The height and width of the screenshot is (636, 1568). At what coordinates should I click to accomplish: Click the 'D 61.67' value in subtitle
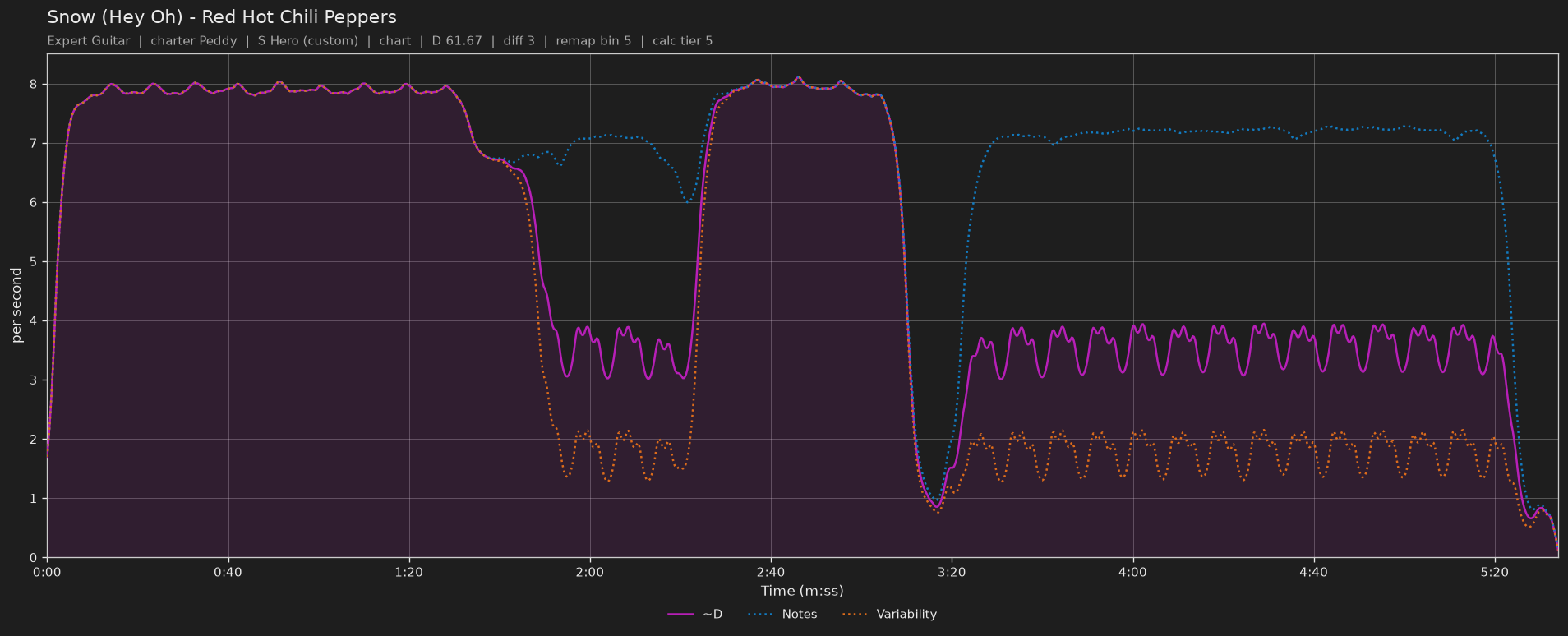(457, 41)
